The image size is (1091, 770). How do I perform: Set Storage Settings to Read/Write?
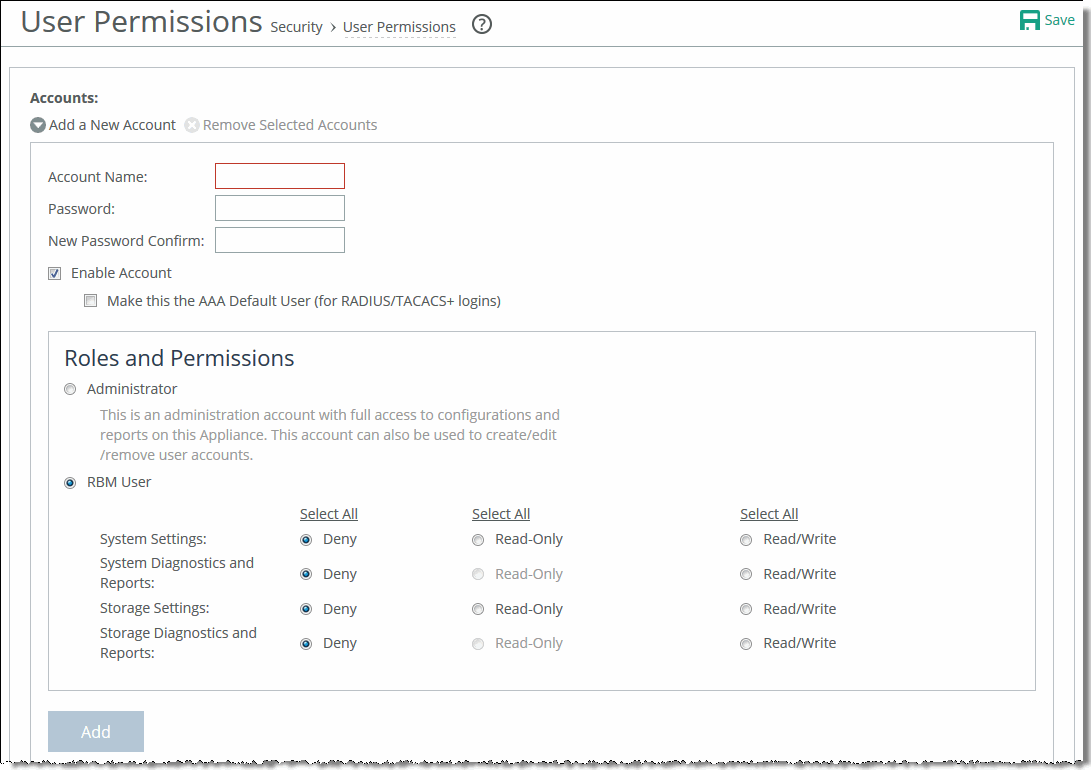[745, 608]
